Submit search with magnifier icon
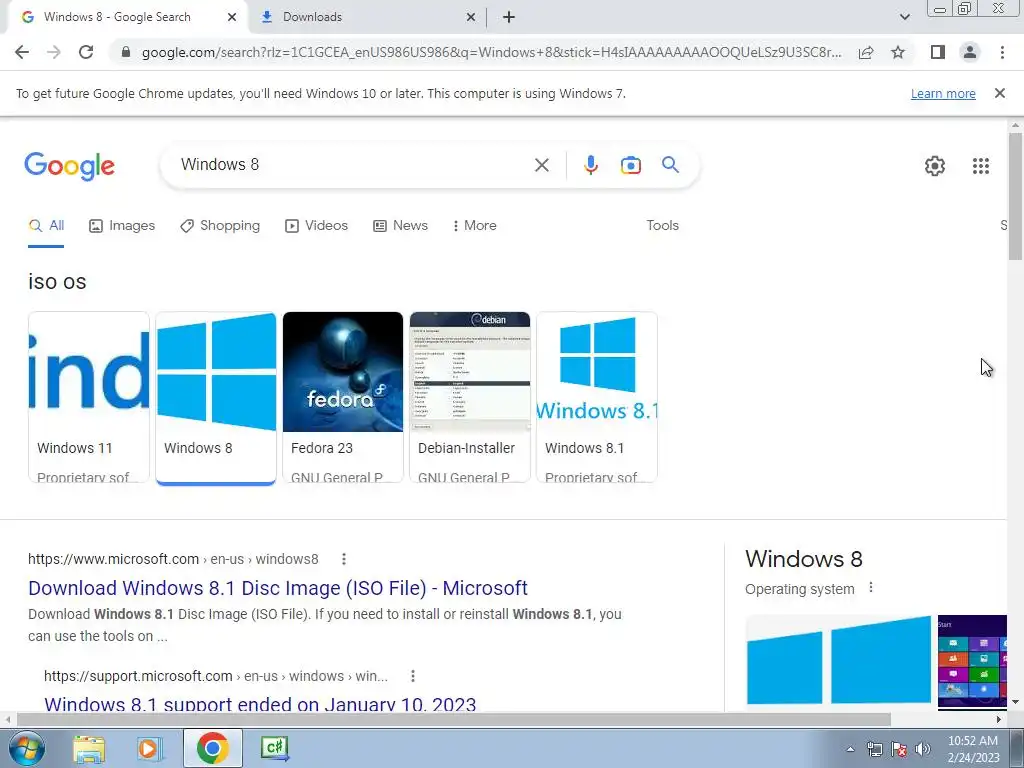The width and height of the screenshot is (1024, 768). (670, 165)
